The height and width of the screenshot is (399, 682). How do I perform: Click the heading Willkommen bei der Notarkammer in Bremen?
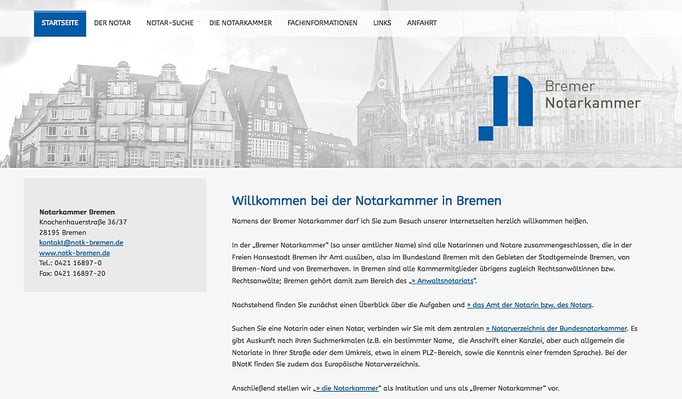(366, 201)
